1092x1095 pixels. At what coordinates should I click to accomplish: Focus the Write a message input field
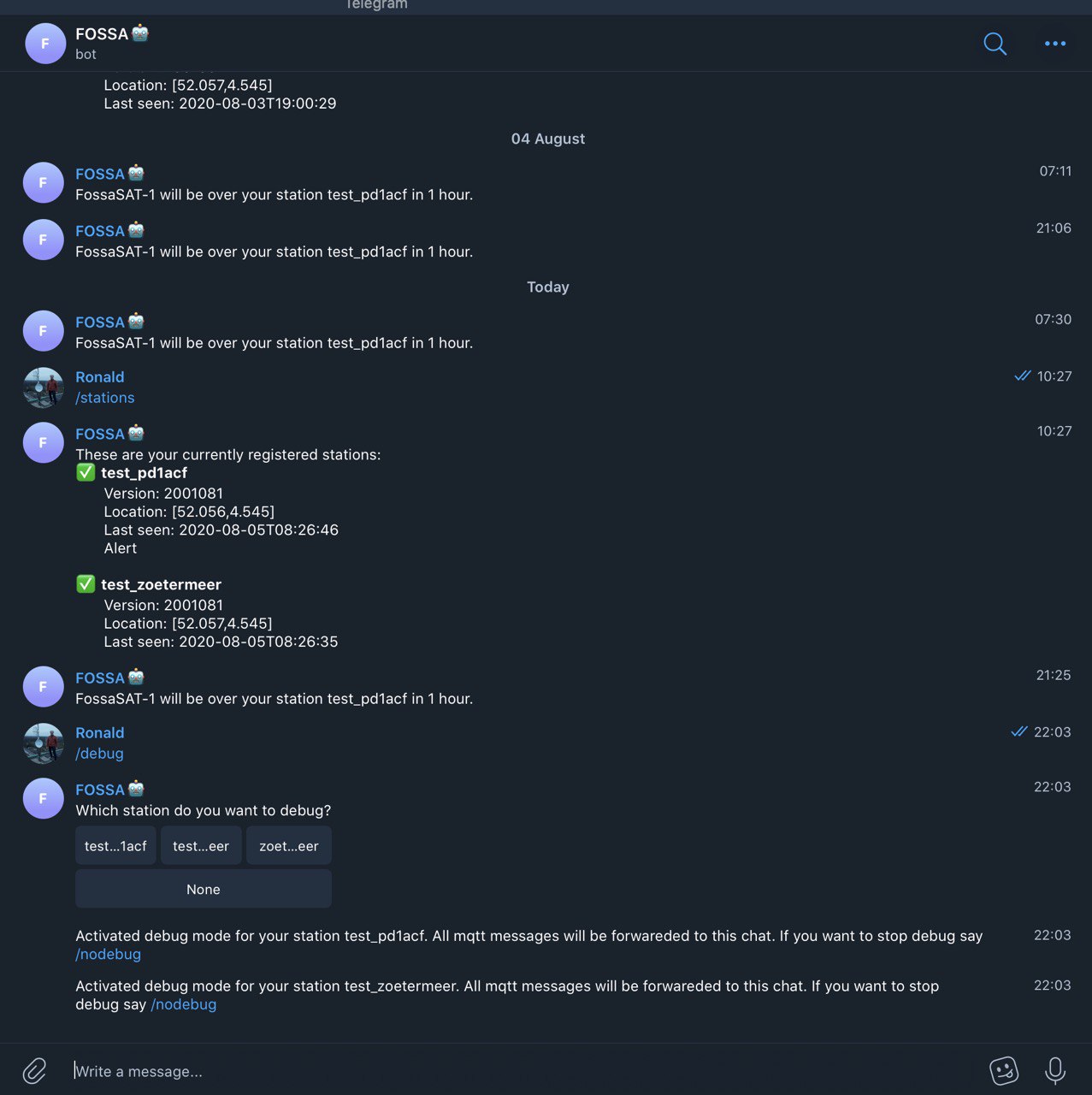[x=522, y=1071]
